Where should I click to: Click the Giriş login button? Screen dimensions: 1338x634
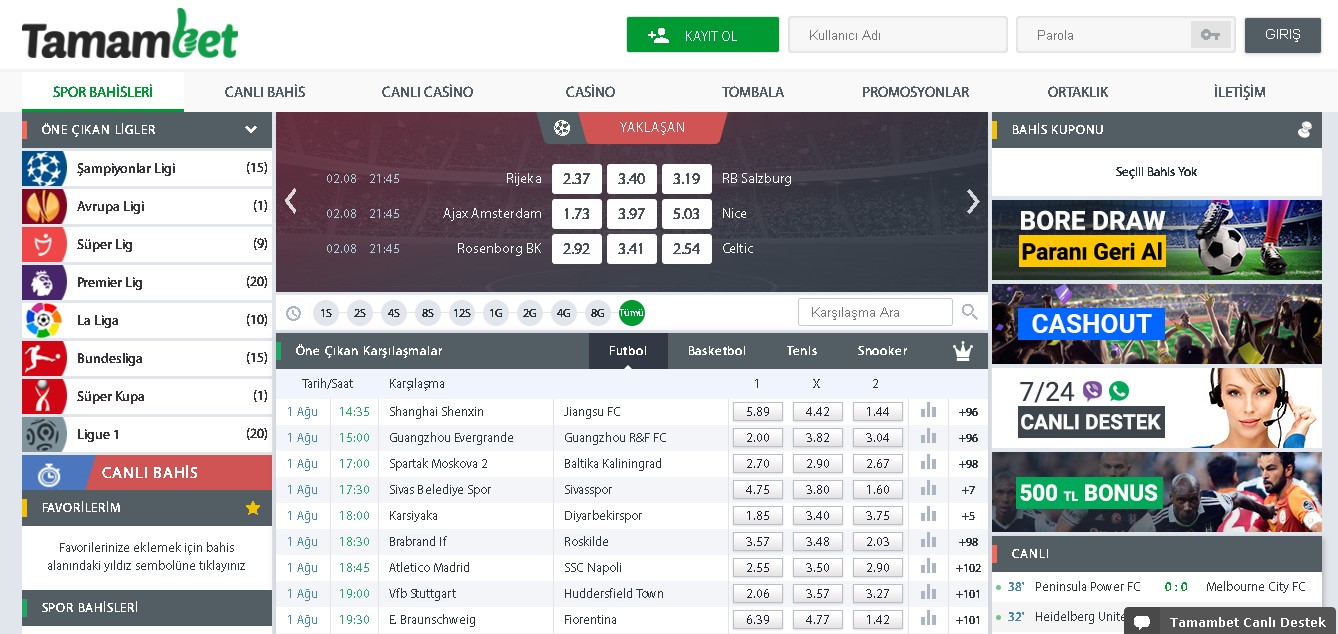point(1283,35)
